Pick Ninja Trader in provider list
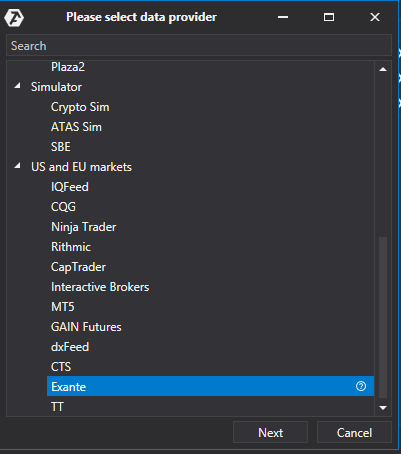401x454 pixels. 84,227
